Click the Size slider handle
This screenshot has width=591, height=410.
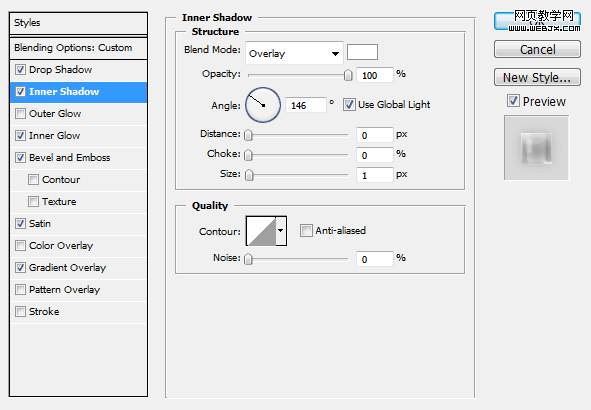(249, 175)
